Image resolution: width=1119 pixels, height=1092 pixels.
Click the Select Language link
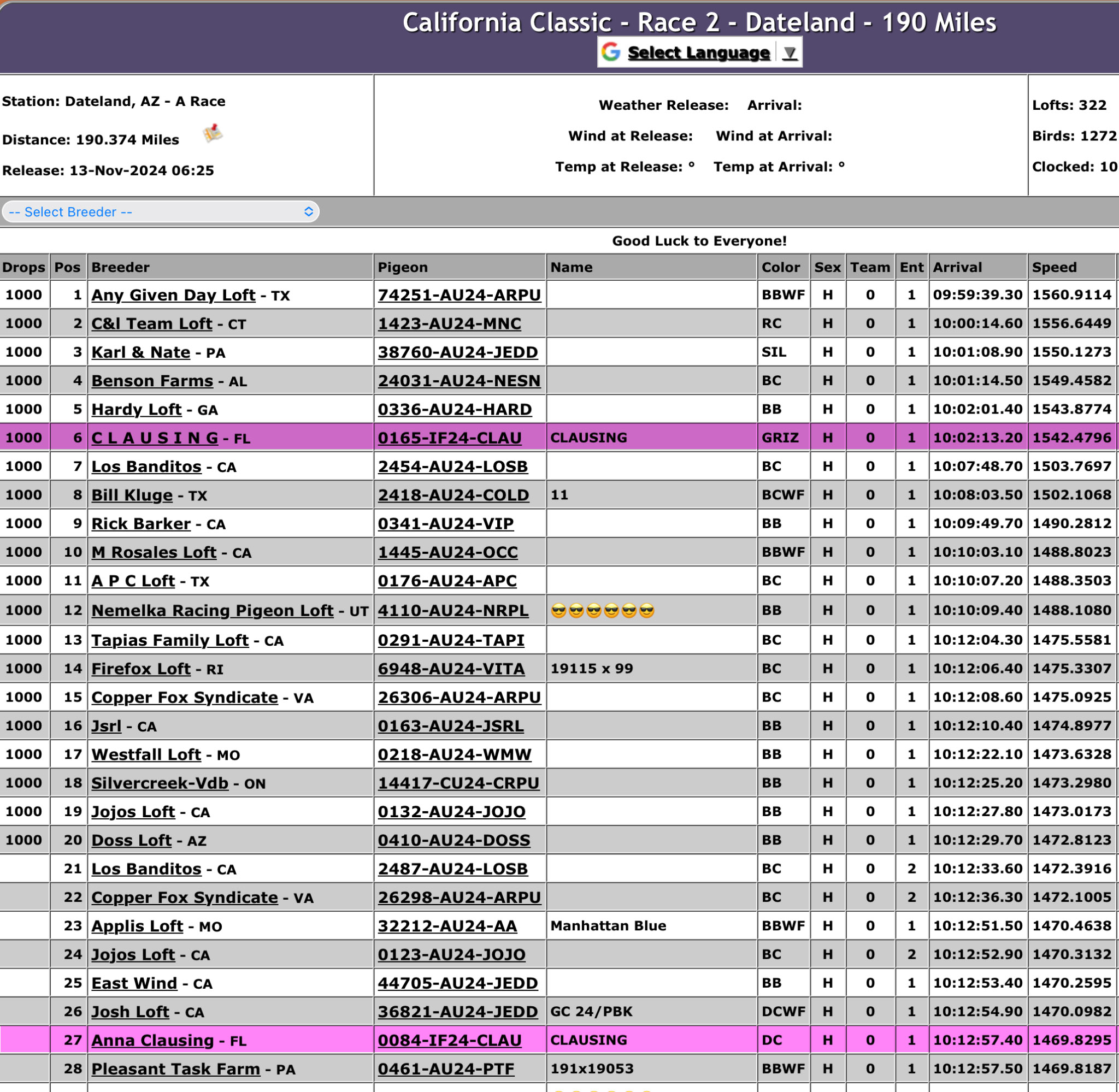(x=699, y=53)
